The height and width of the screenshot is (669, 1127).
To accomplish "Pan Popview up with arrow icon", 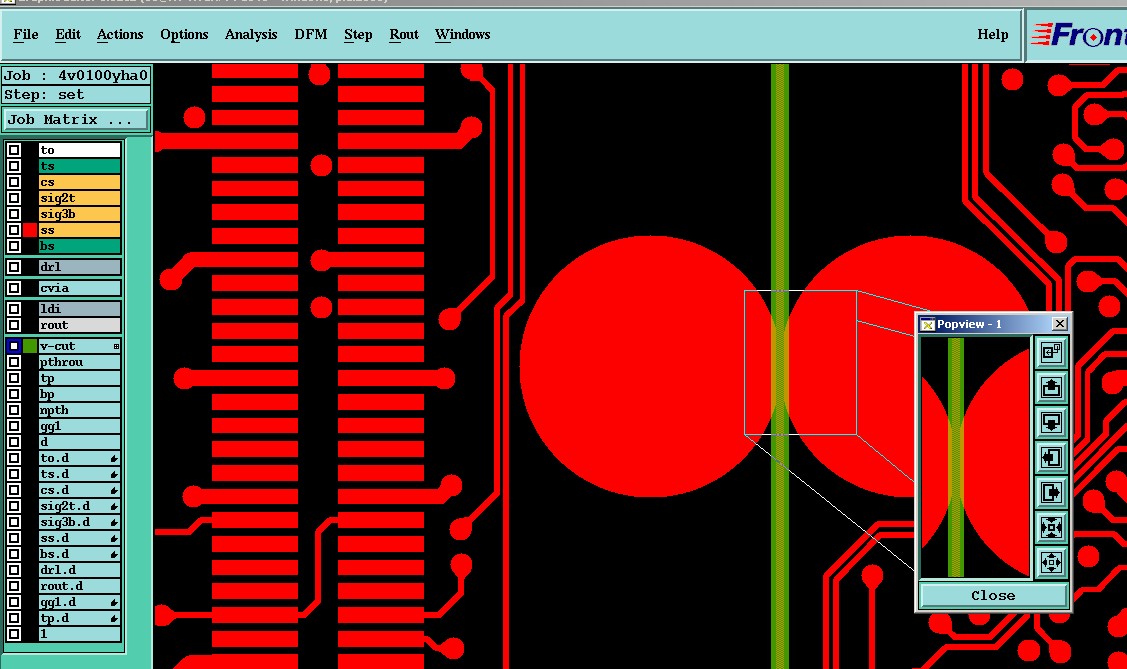I will tap(1051, 387).
